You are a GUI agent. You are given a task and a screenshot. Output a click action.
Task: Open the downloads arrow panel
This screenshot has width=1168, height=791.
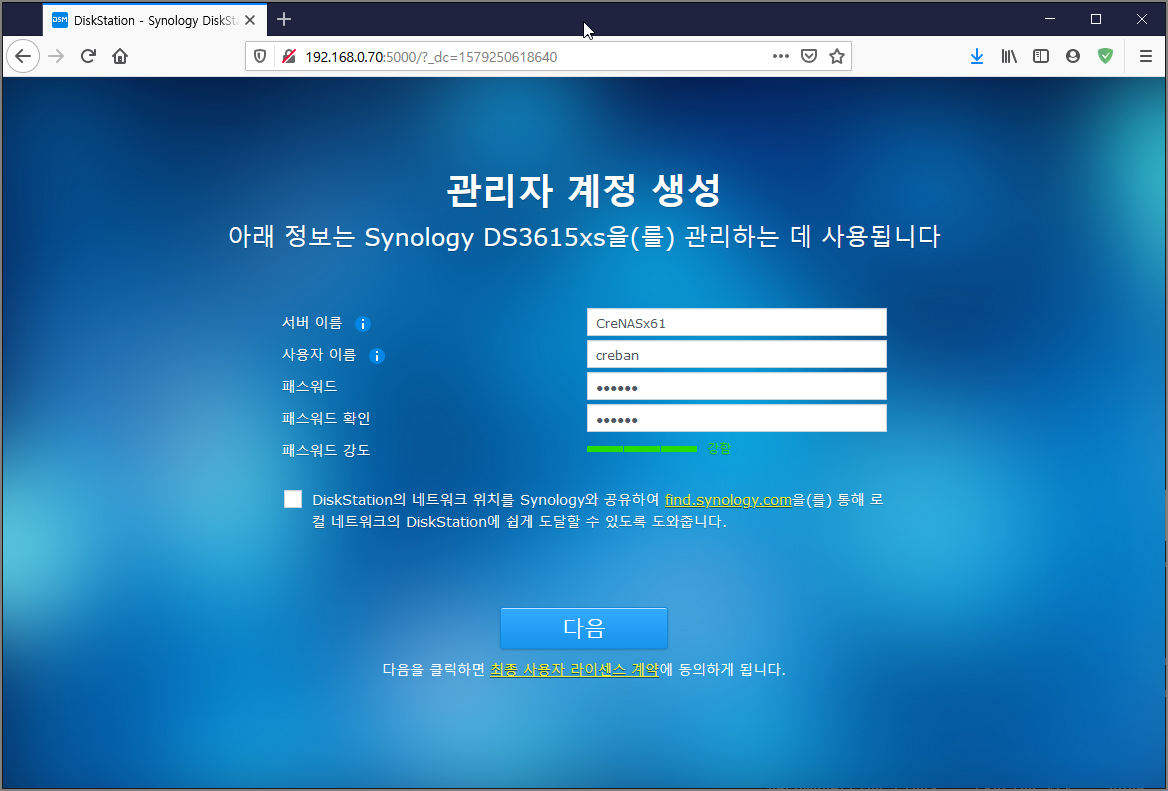[977, 57]
